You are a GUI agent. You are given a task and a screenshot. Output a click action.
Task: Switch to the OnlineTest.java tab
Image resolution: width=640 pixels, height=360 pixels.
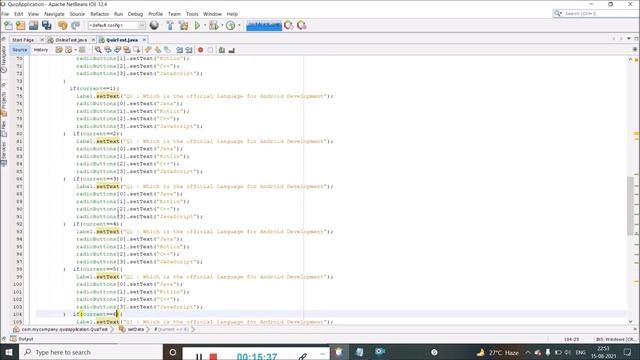pyautogui.click(x=71, y=40)
